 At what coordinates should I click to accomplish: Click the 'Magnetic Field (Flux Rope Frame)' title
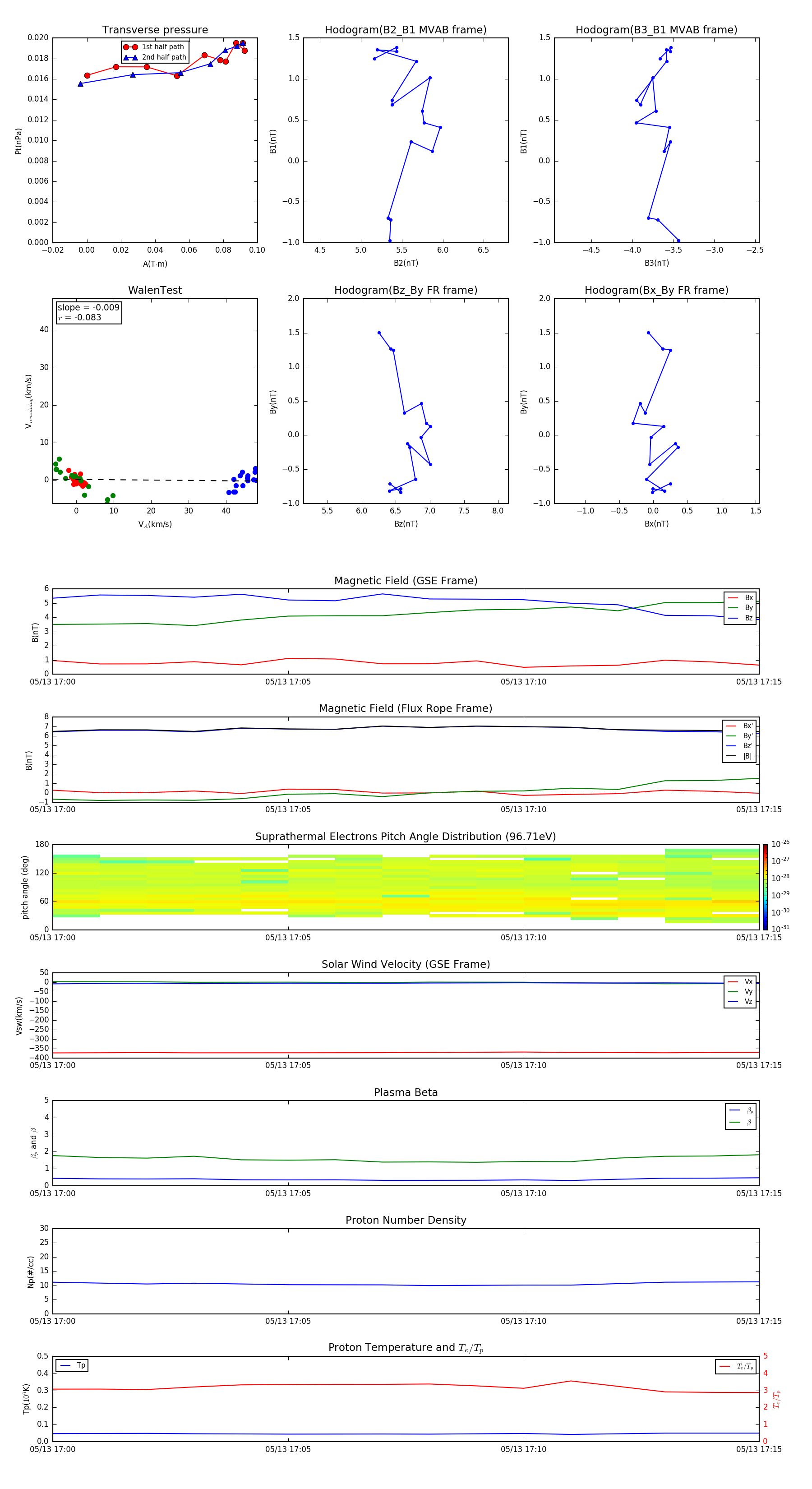tap(406, 709)
